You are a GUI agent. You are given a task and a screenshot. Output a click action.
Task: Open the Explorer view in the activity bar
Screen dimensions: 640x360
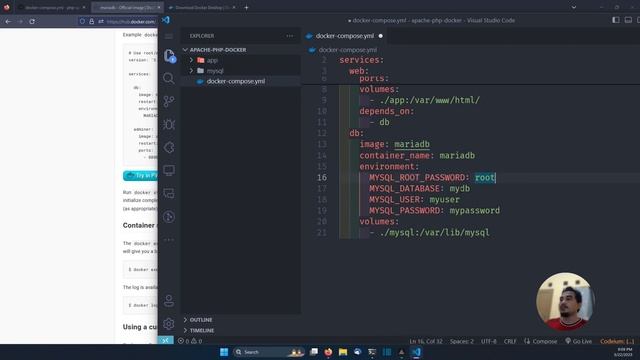pyautogui.click(x=169, y=56)
